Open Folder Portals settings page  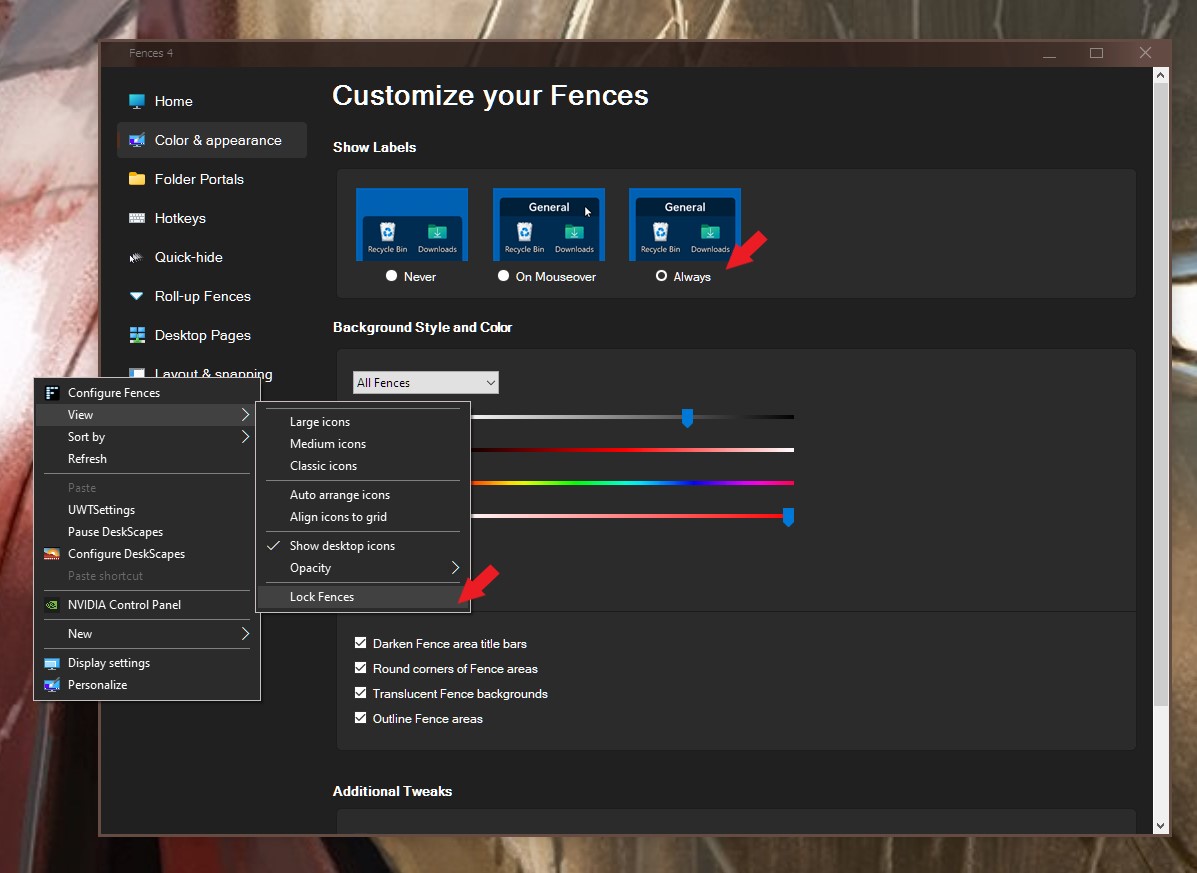[211, 179]
